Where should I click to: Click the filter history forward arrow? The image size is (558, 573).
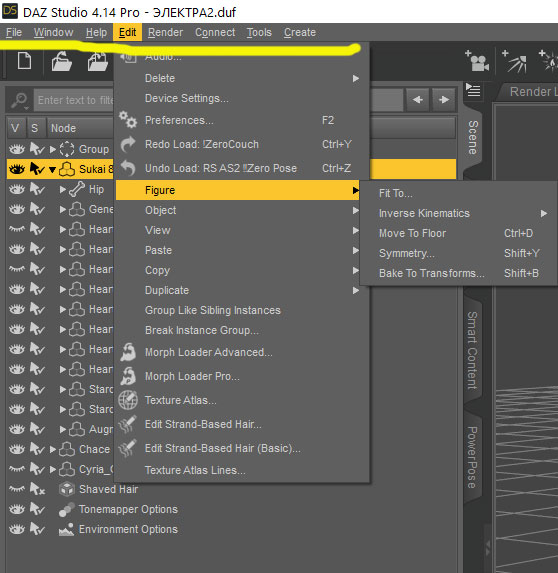click(444, 99)
